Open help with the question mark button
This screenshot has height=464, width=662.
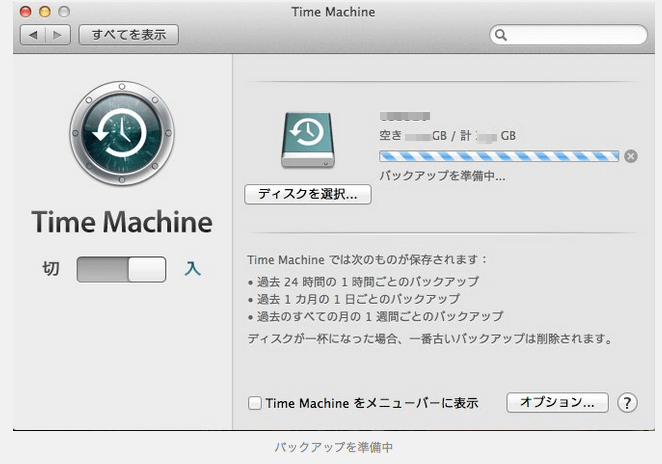627,403
